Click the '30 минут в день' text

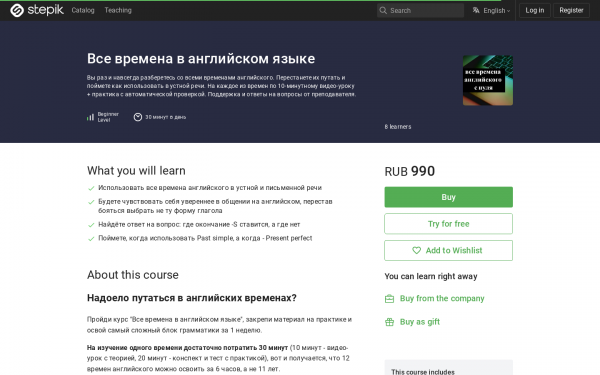tap(165, 117)
